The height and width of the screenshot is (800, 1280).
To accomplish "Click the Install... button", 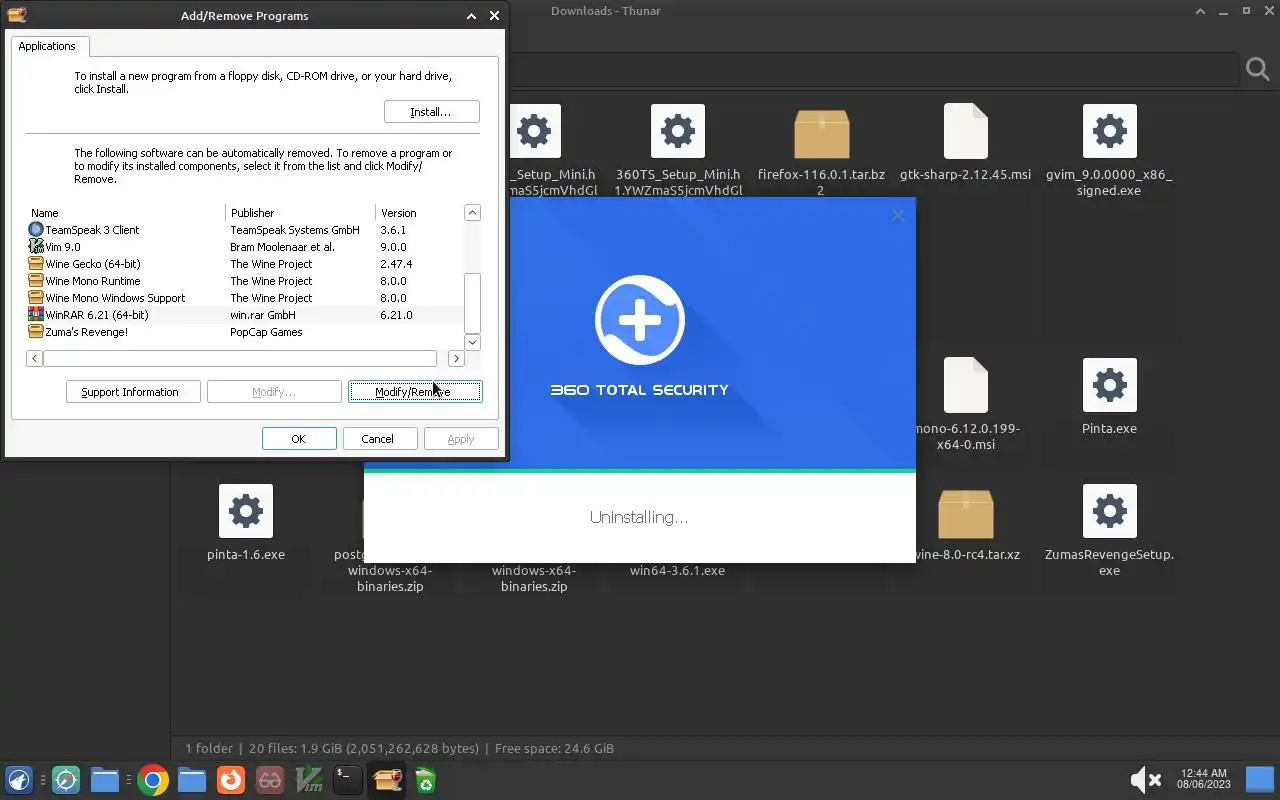I will pos(431,112).
